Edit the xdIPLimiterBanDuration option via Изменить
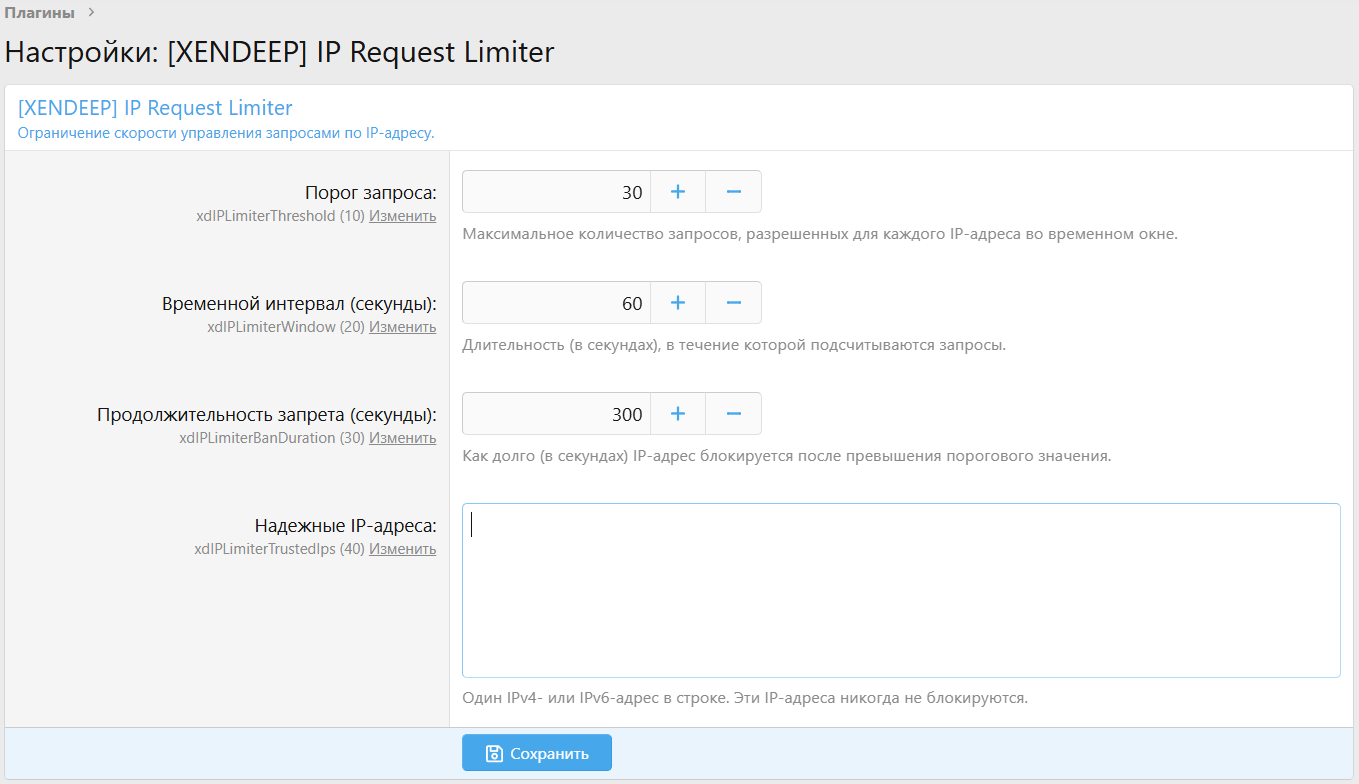 pos(402,438)
